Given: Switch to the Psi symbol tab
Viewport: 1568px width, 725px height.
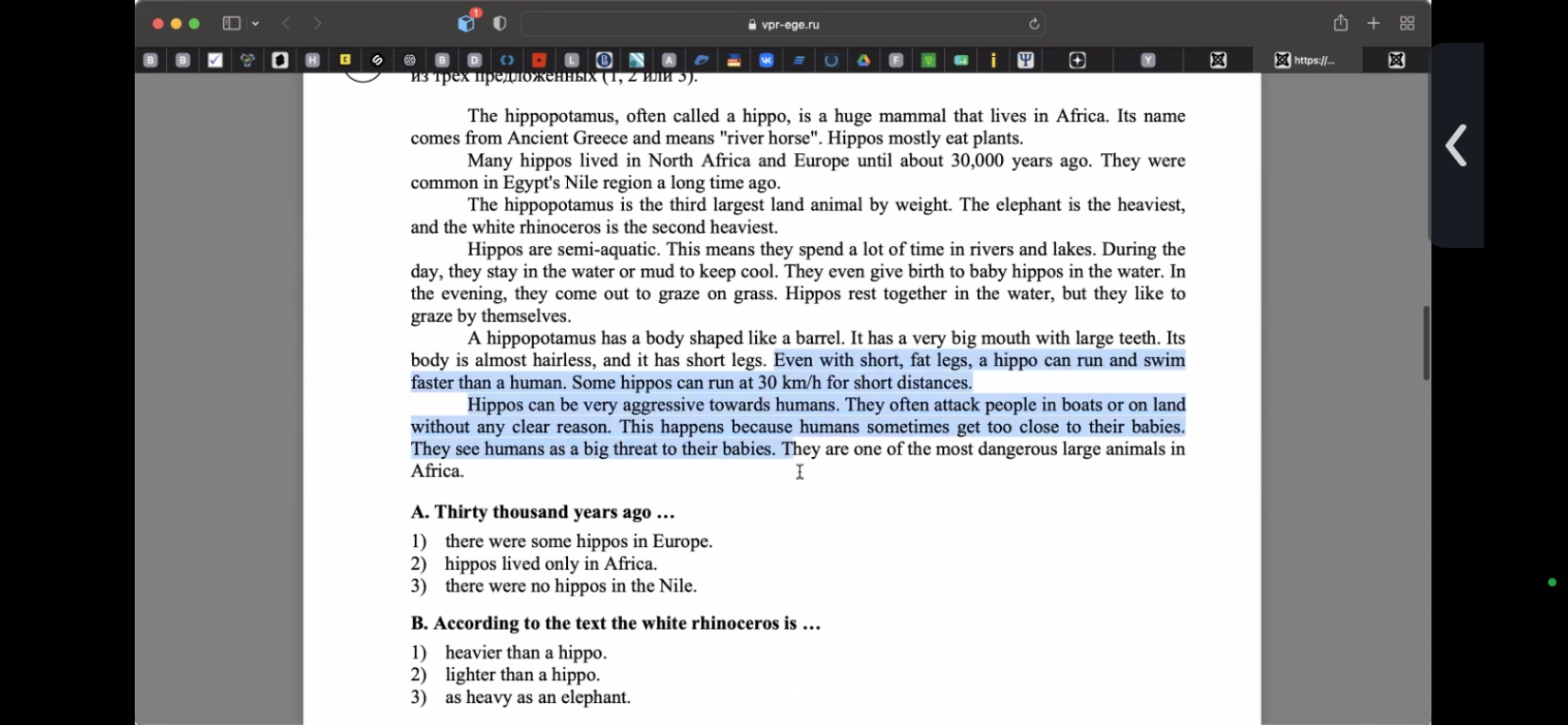Looking at the screenshot, I should pos(1026,60).
